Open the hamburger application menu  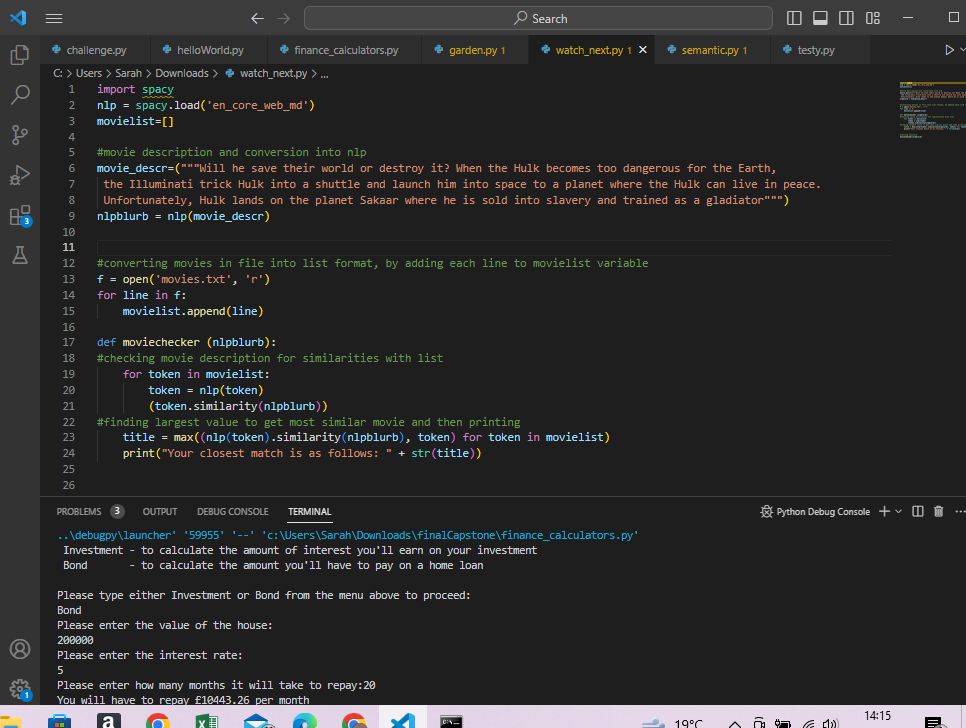(54, 18)
